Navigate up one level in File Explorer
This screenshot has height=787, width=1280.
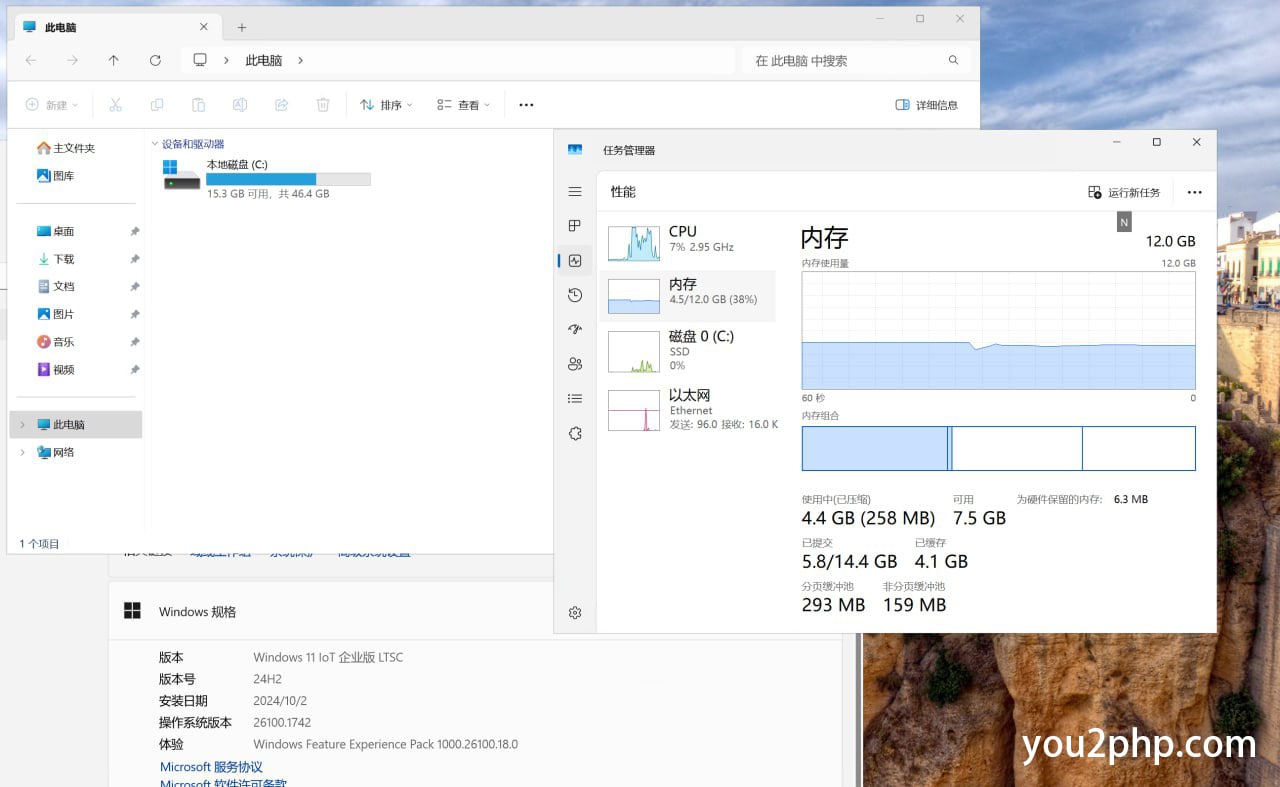coord(114,60)
